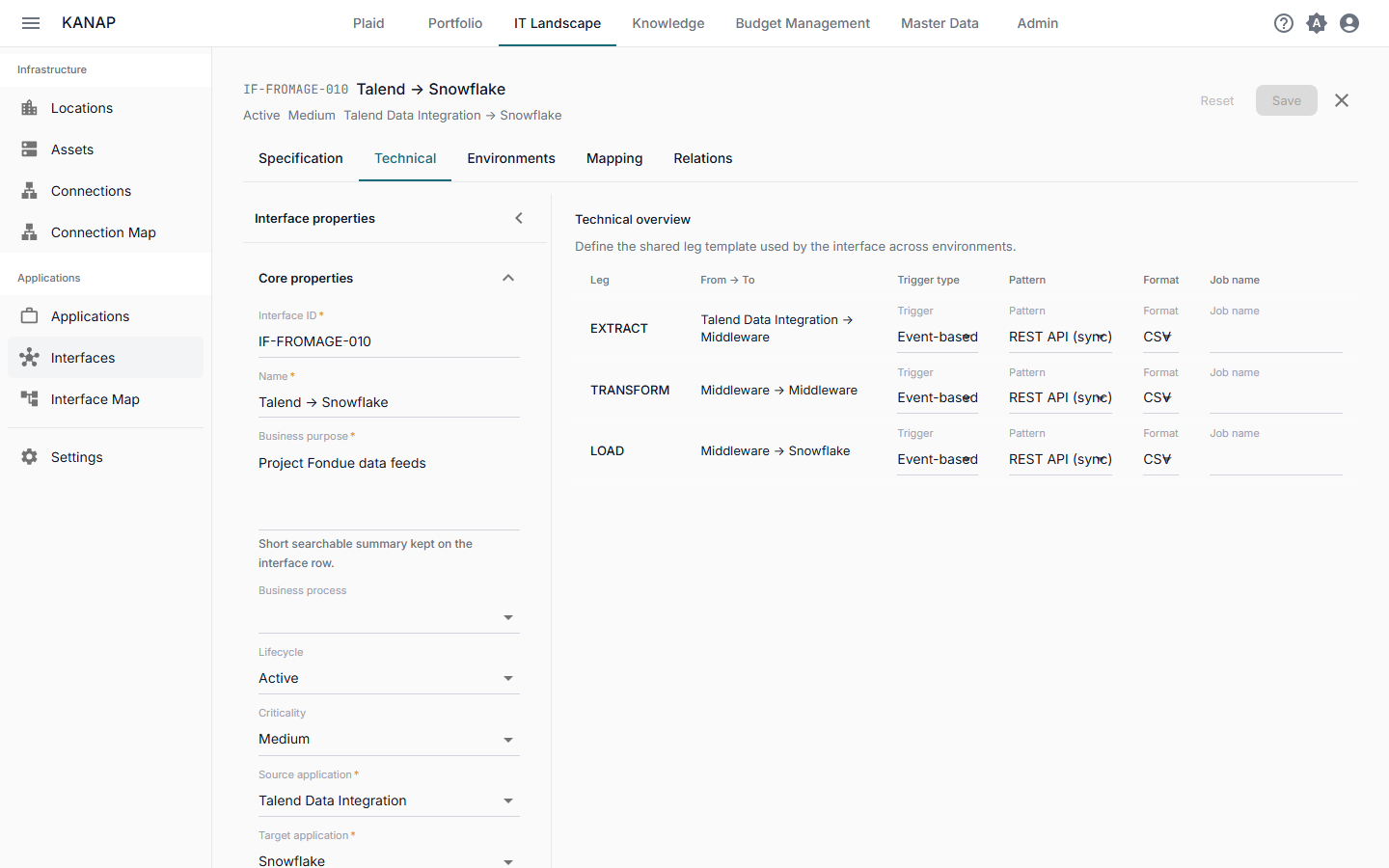Click the Technical overview heading
The height and width of the screenshot is (868, 1389).
[633, 220]
